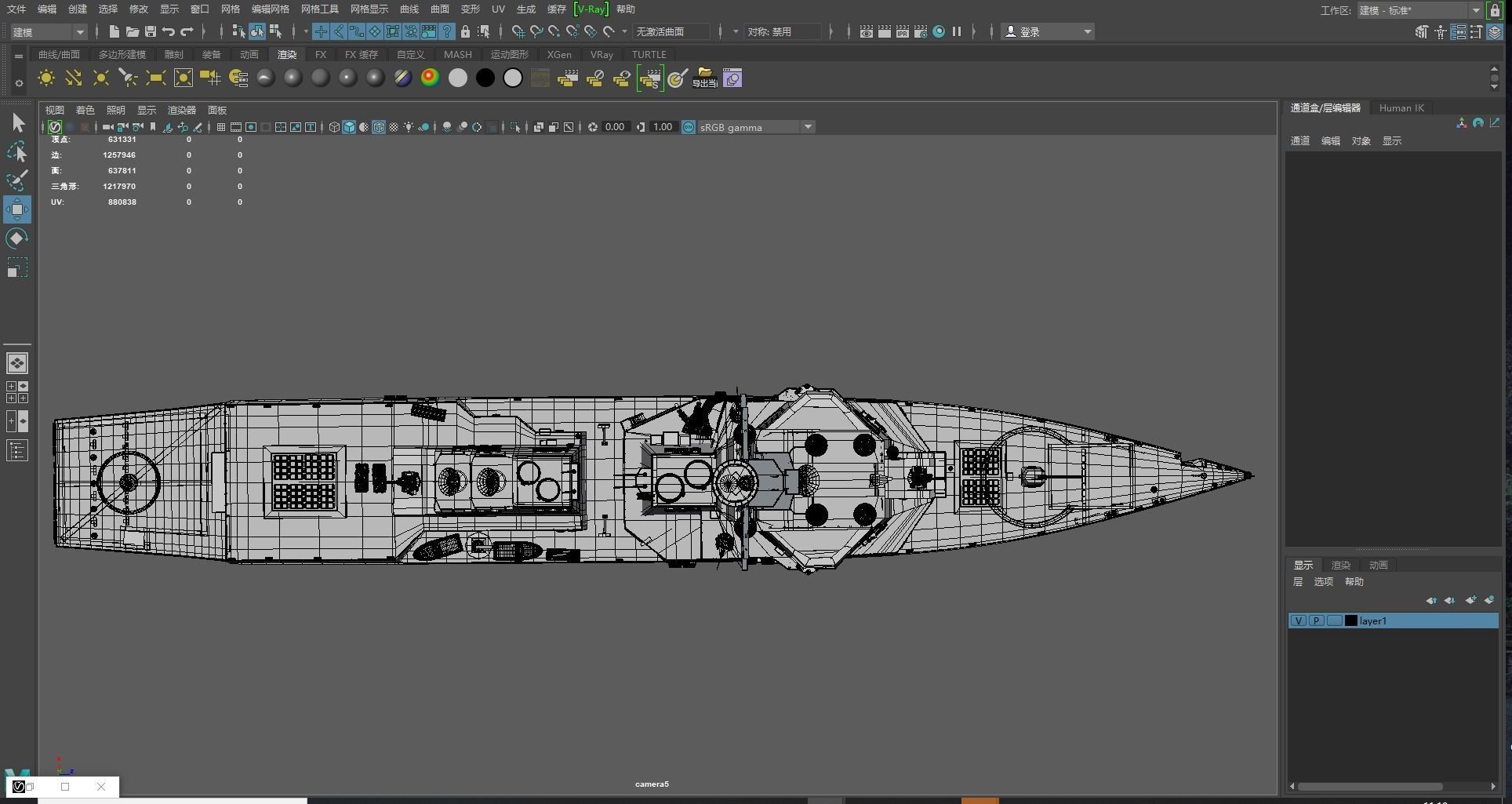The height and width of the screenshot is (804, 1512).
Task: Open the shelf options gear menu
Action: click(x=19, y=82)
